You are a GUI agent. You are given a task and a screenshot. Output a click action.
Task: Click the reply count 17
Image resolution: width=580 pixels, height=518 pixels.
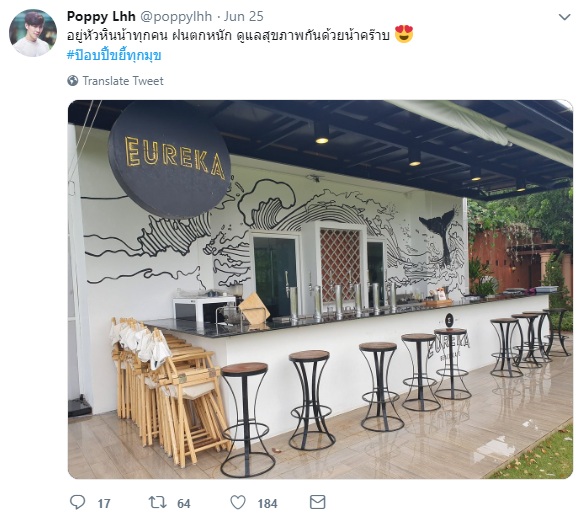point(104,504)
